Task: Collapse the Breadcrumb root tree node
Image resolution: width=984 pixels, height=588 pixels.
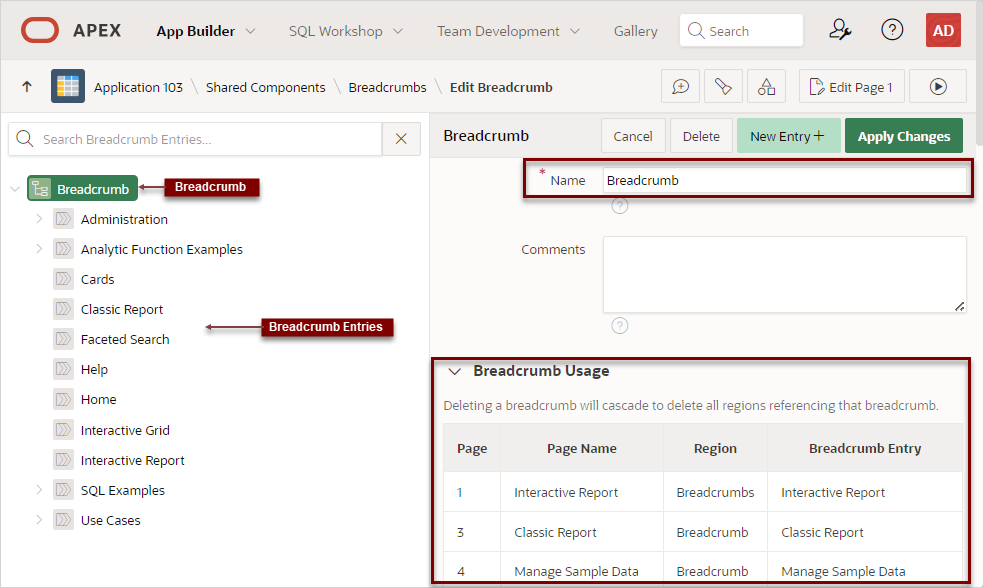Action: coord(15,189)
